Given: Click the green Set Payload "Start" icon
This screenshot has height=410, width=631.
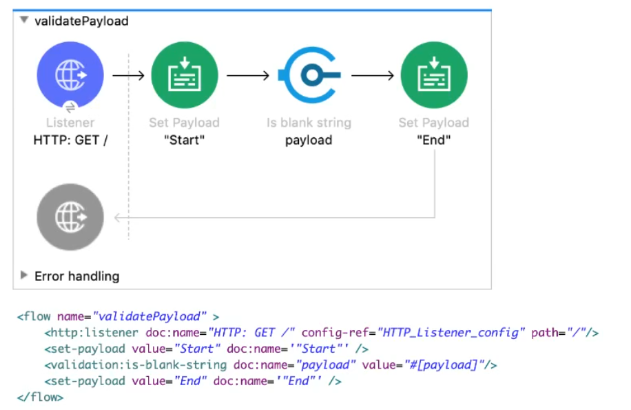Looking at the screenshot, I should point(183,75).
